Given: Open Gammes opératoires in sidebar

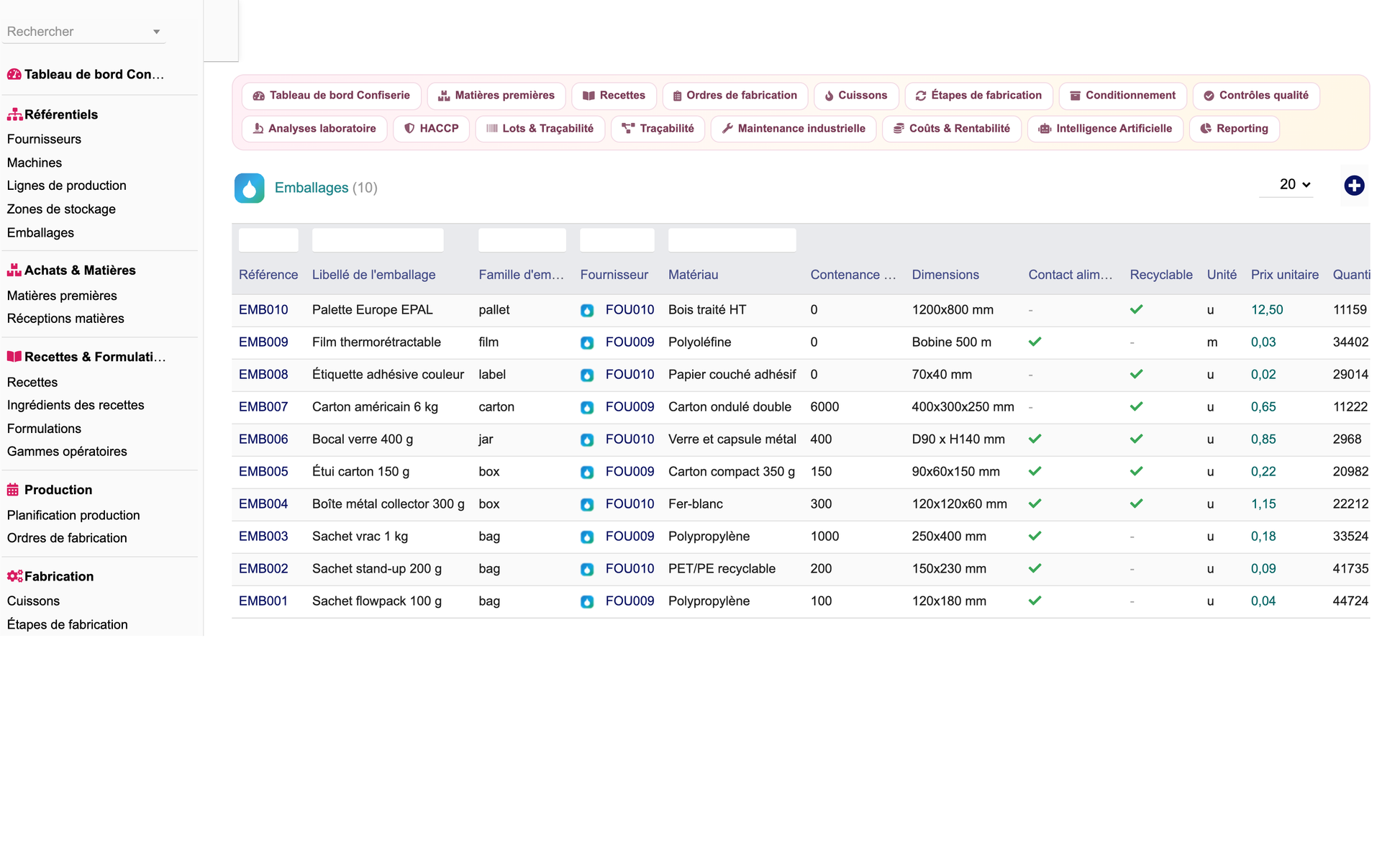Looking at the screenshot, I should (67, 452).
